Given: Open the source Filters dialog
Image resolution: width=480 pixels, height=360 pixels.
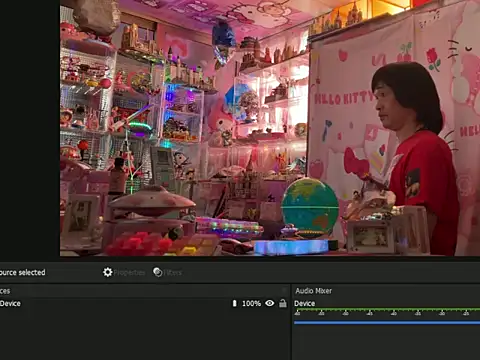Looking at the screenshot, I should coord(167,272).
